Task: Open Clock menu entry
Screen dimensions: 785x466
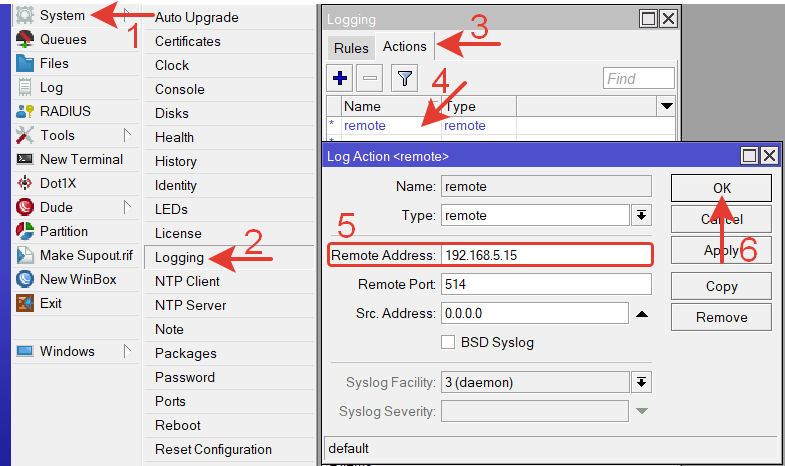Action: coord(229,65)
